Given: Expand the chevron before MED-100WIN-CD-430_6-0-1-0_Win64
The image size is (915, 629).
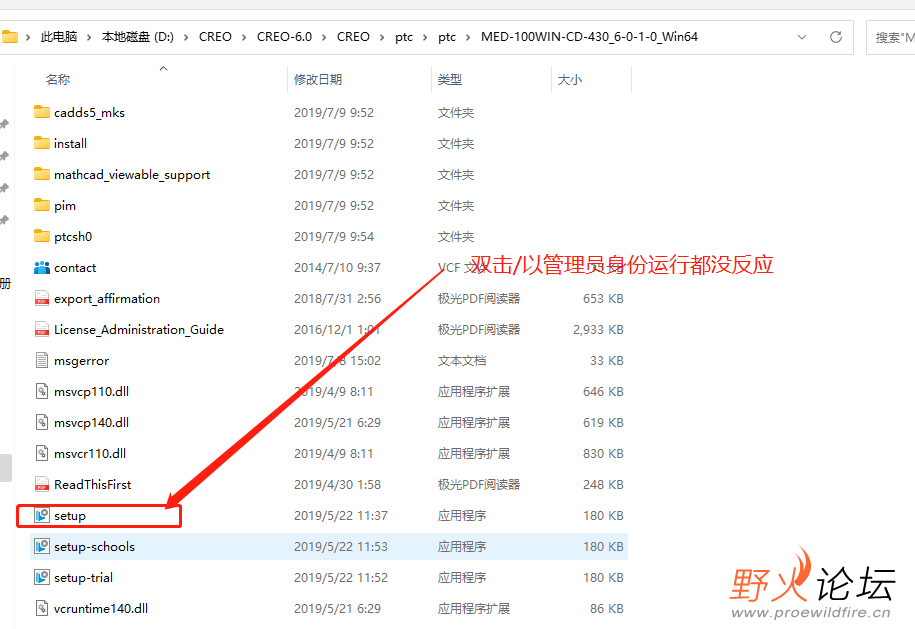Looking at the screenshot, I should pyautogui.click(x=468, y=37).
